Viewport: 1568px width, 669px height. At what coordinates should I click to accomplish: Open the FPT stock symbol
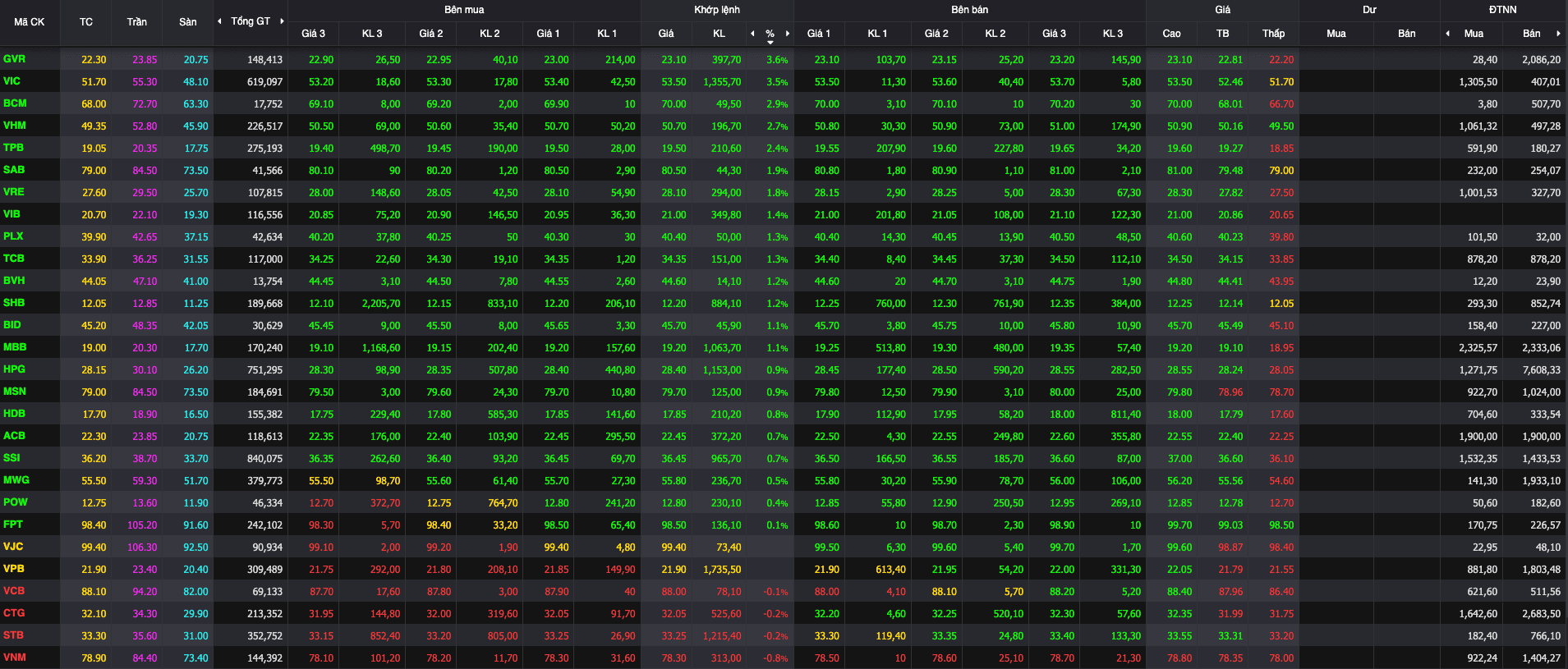point(14,525)
